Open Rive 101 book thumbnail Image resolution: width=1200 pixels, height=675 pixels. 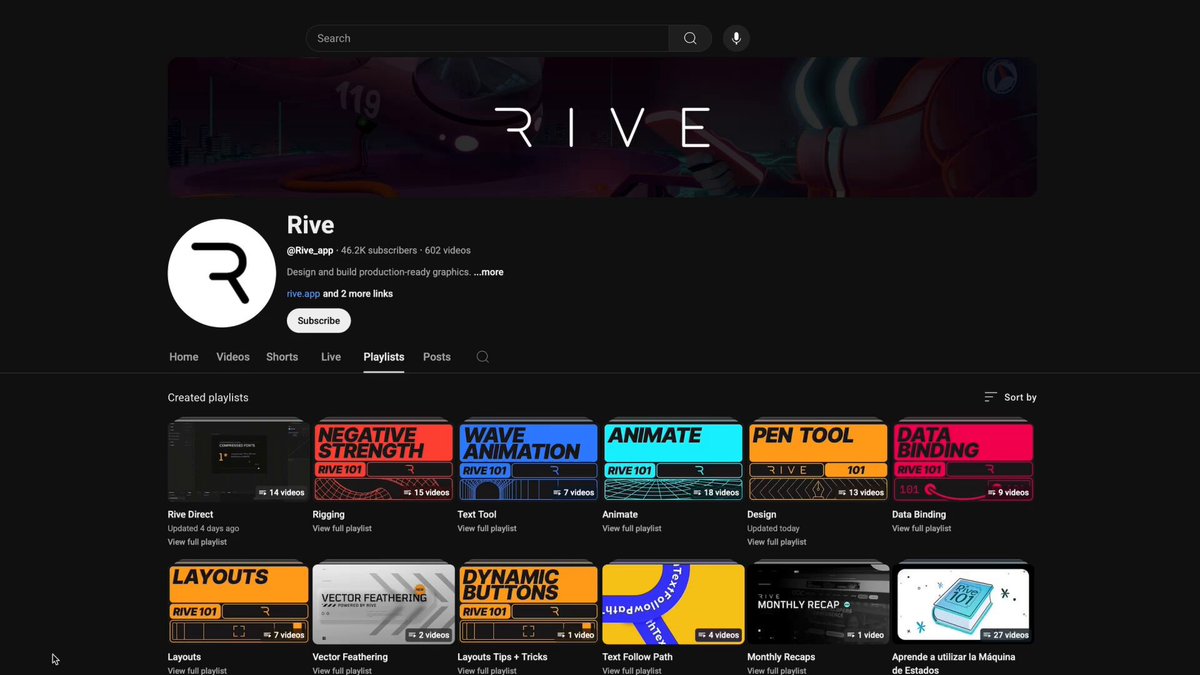pyautogui.click(x=963, y=604)
